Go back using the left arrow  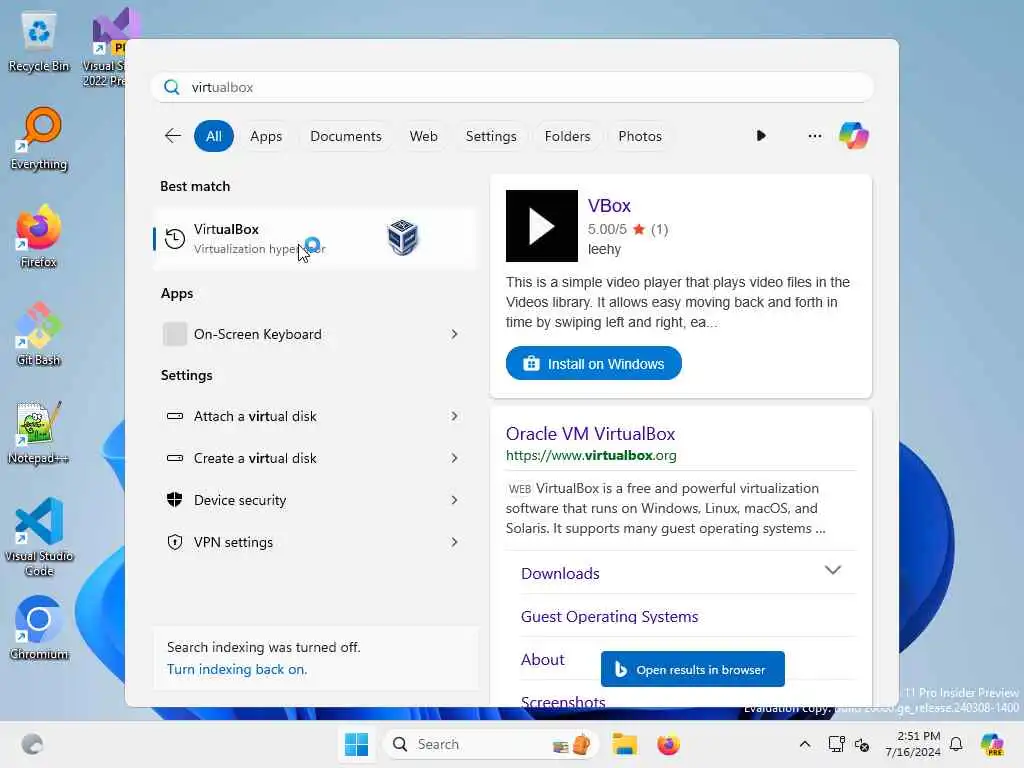point(172,136)
